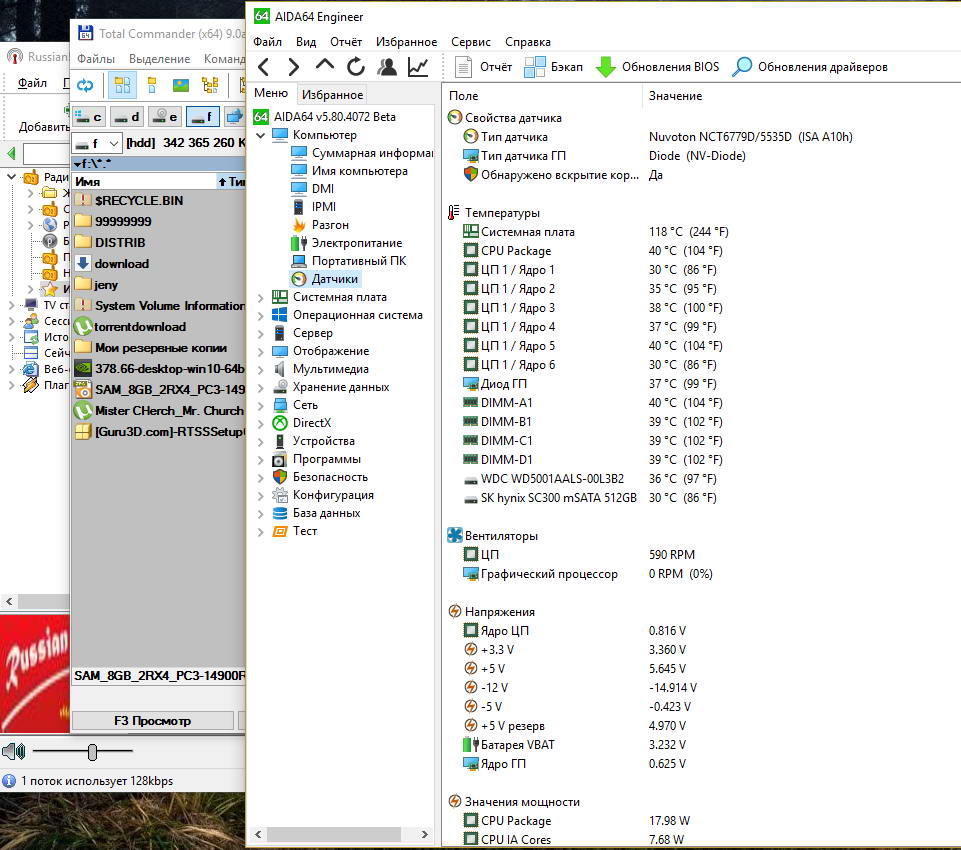
Task: Expand the Мультимедиа tree node
Action: (260, 370)
